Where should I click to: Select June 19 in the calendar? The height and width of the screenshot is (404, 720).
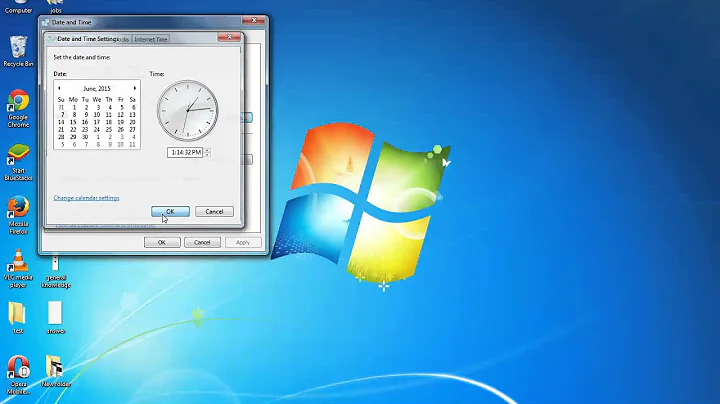point(121,122)
